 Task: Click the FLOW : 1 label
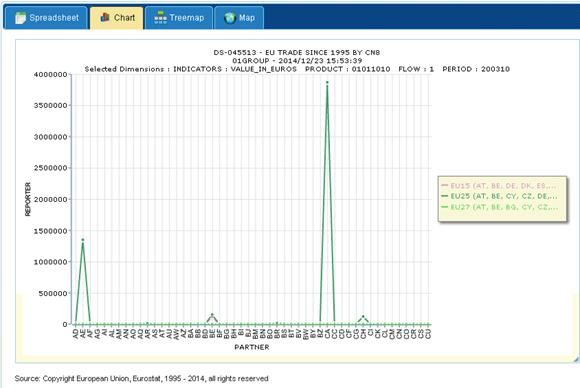416,69
